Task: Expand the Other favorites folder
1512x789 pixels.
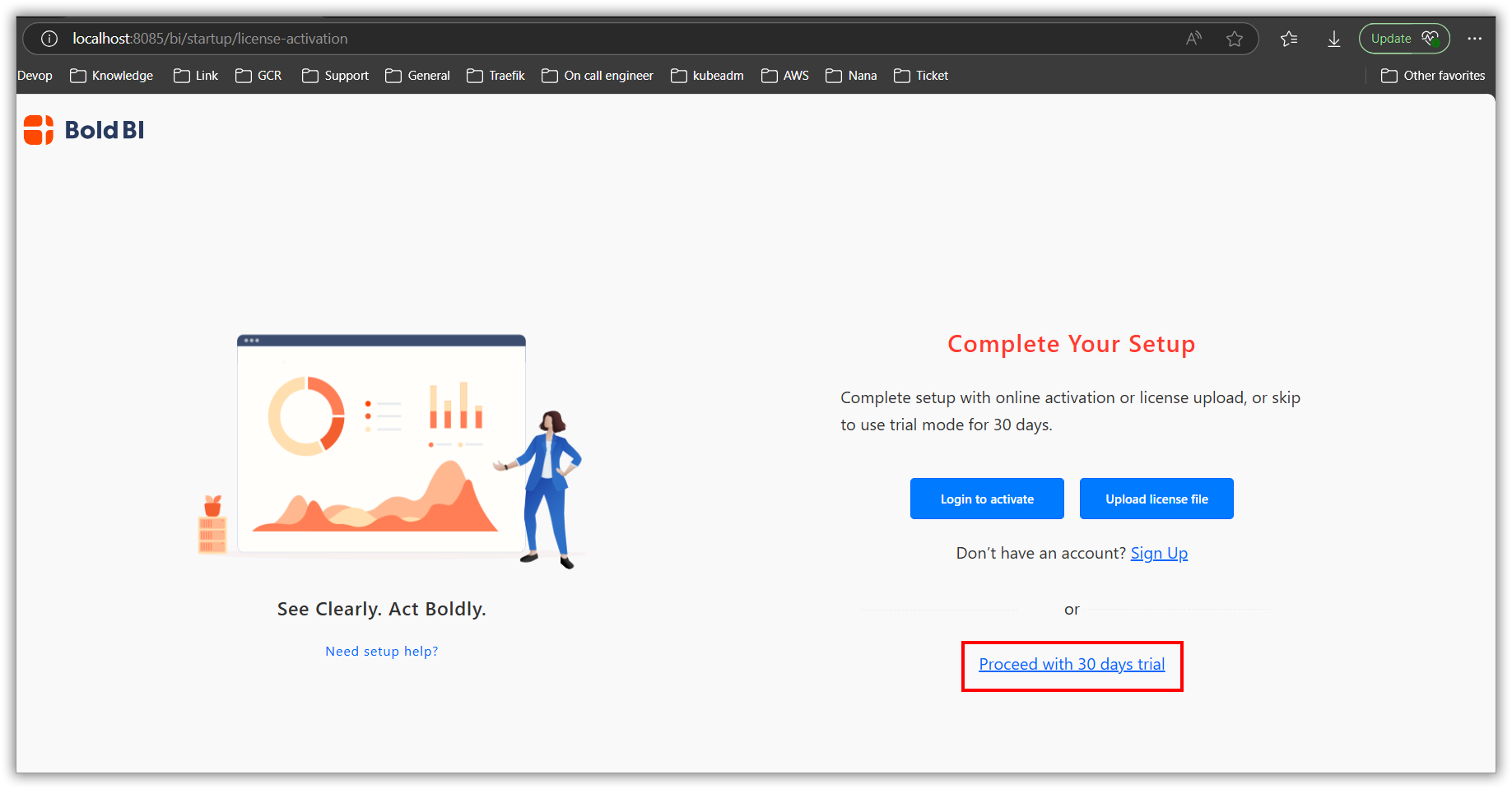Action: coord(1432,75)
